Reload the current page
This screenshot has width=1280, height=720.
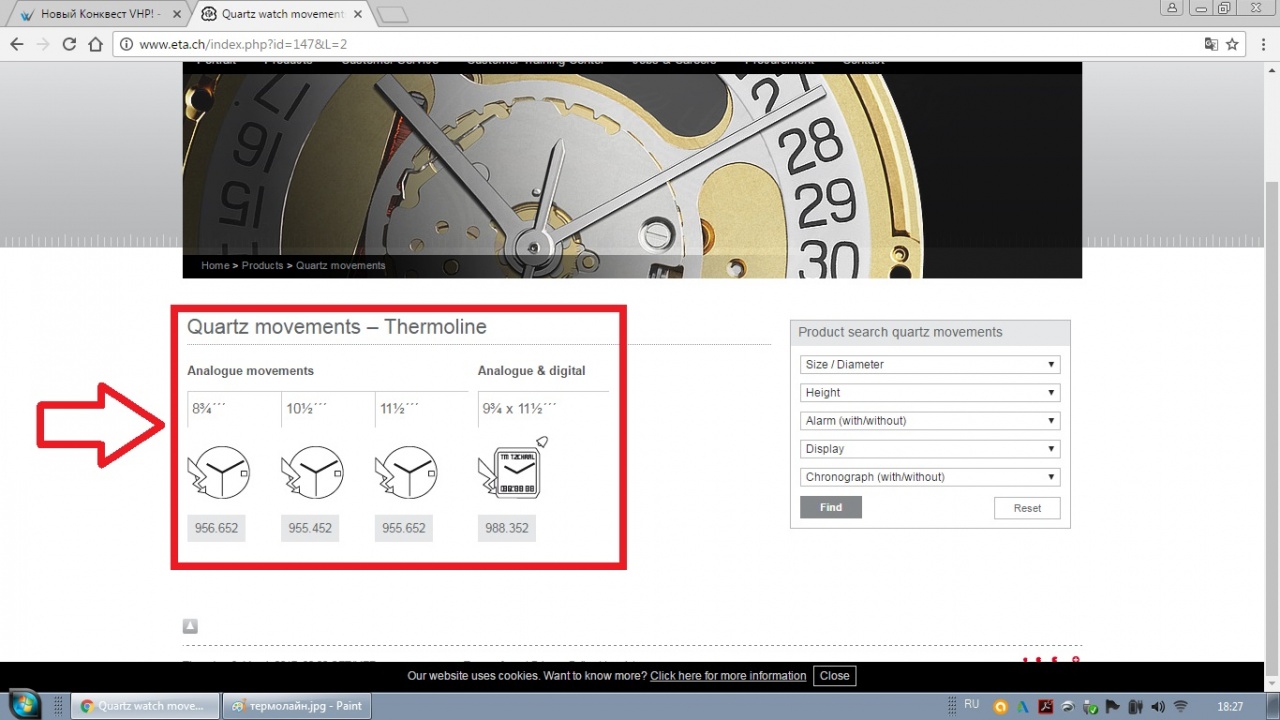click(69, 44)
